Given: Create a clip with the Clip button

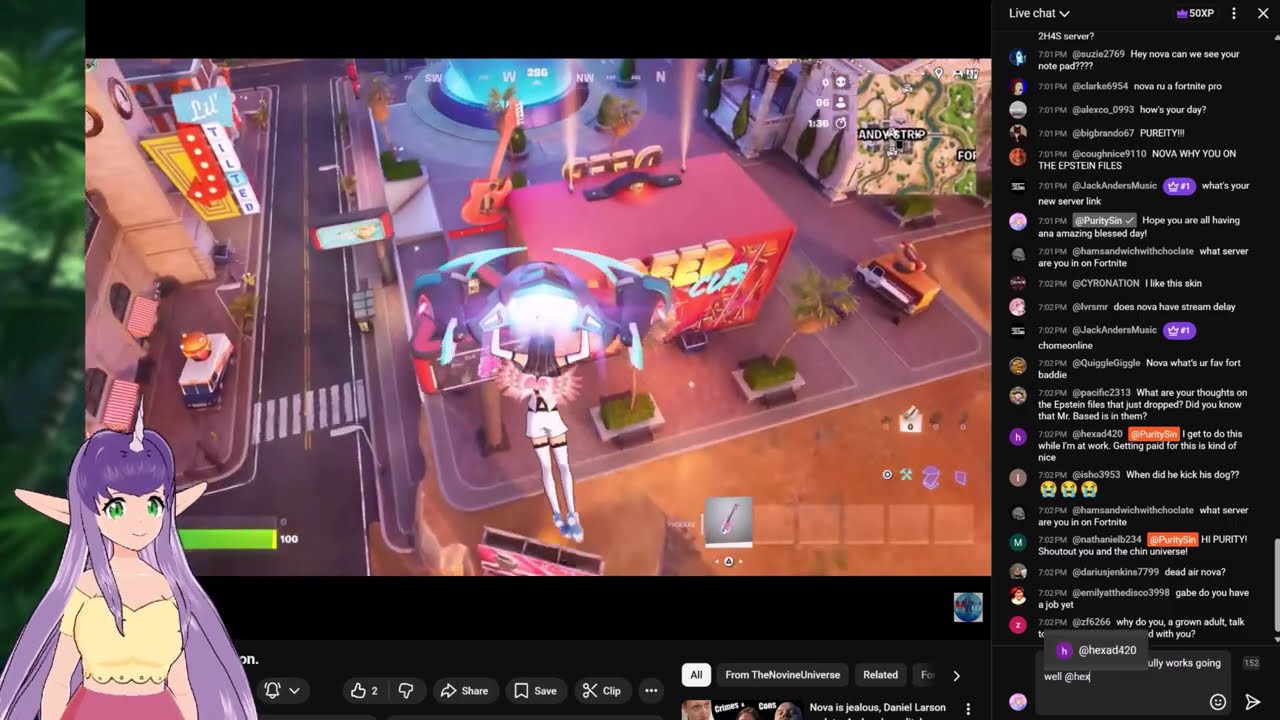Looking at the screenshot, I should tap(602, 690).
